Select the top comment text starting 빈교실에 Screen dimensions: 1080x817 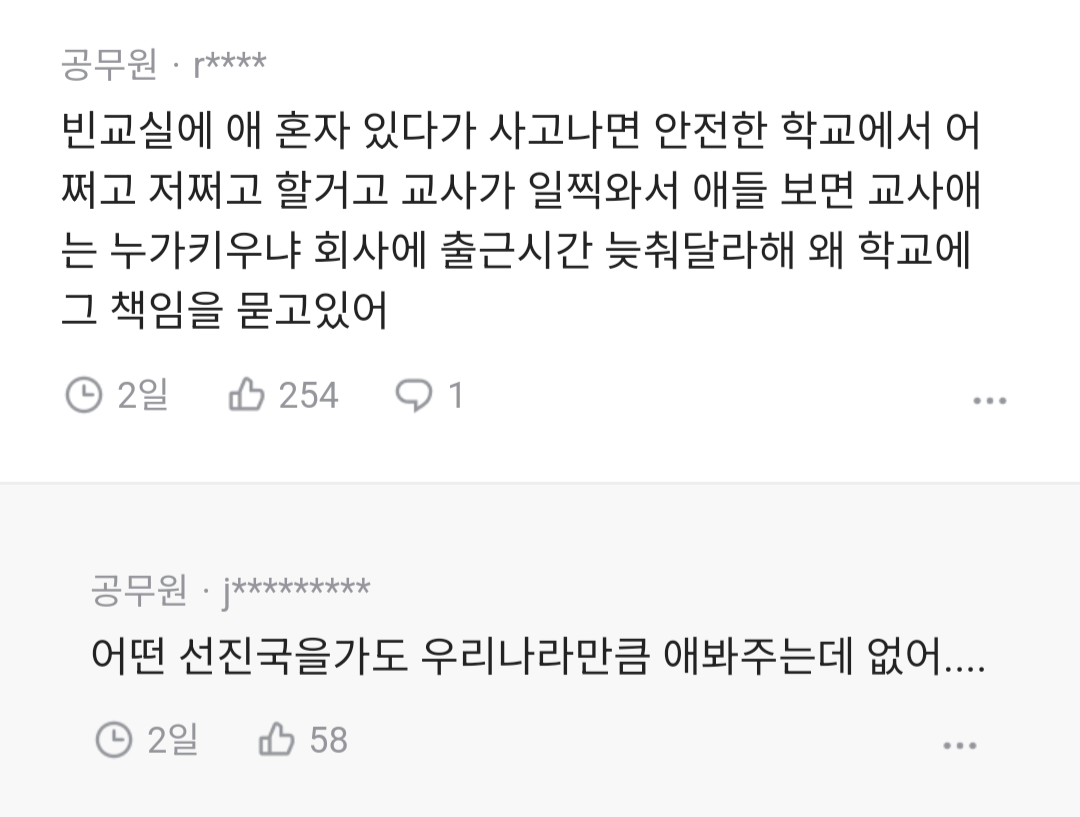click(x=521, y=219)
